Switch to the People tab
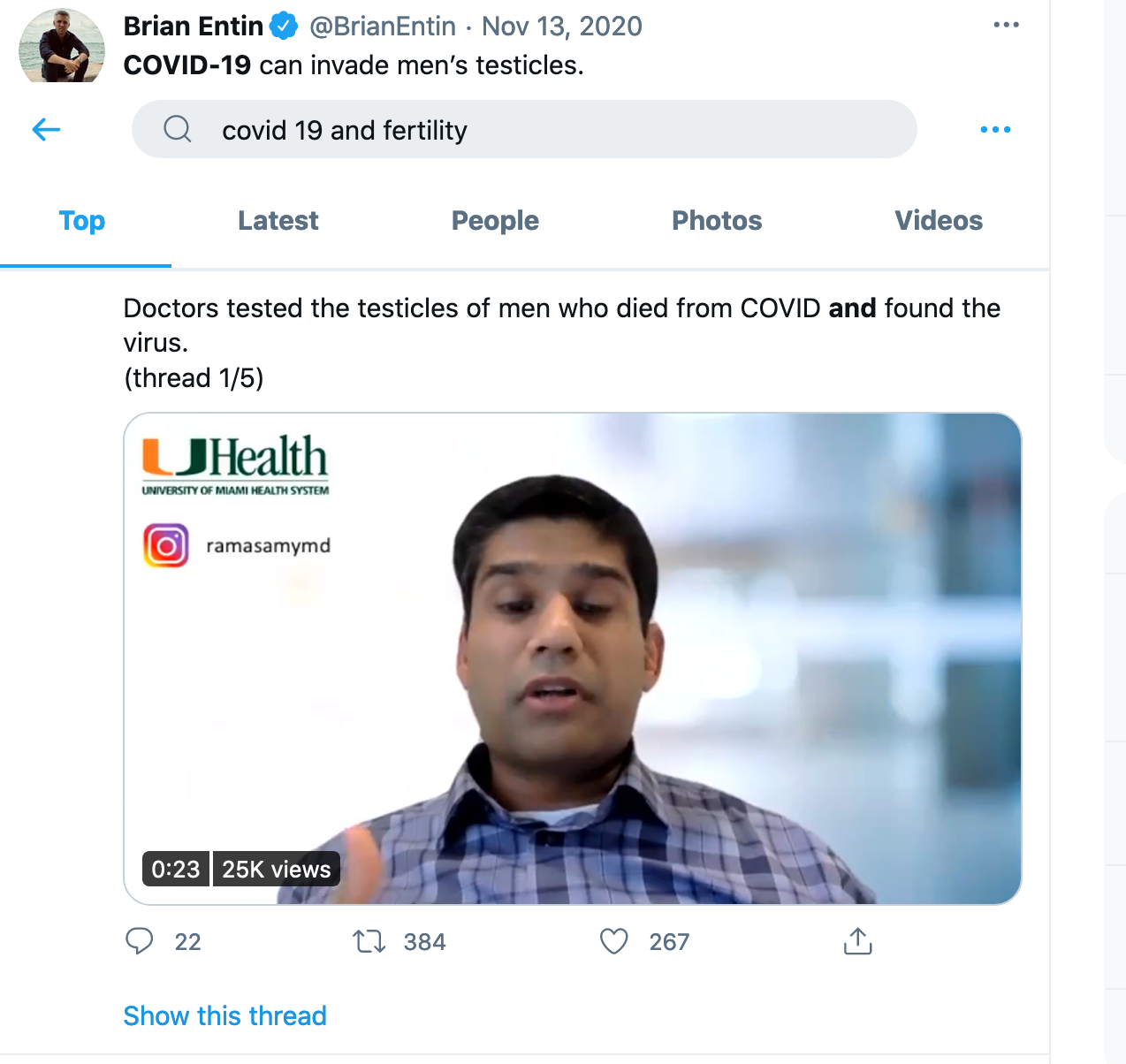Image resolution: width=1126 pixels, height=1064 pixels. click(x=495, y=221)
